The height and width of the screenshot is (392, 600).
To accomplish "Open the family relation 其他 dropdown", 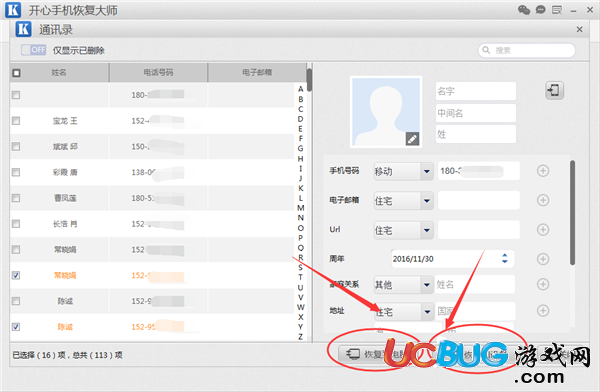I will pyautogui.click(x=426, y=284).
